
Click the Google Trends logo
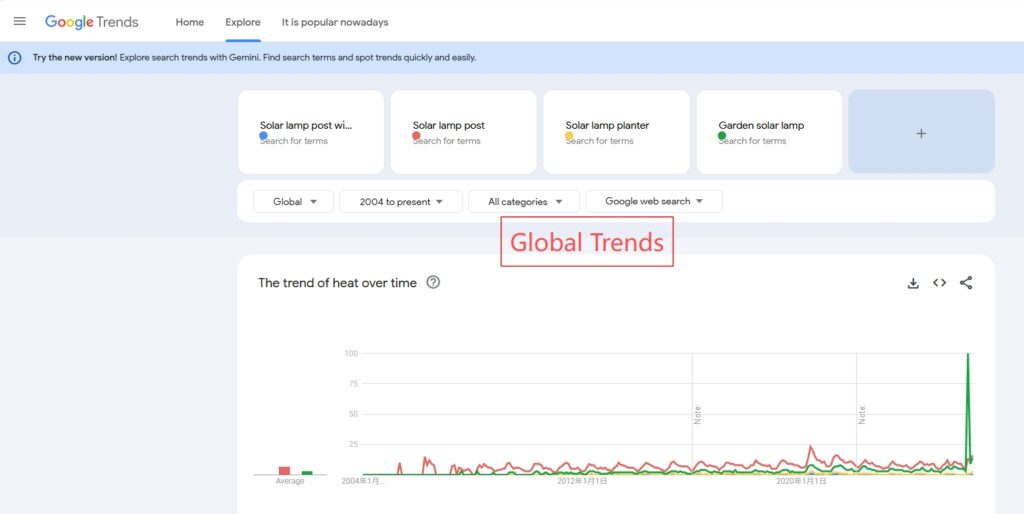pyautogui.click(x=92, y=22)
